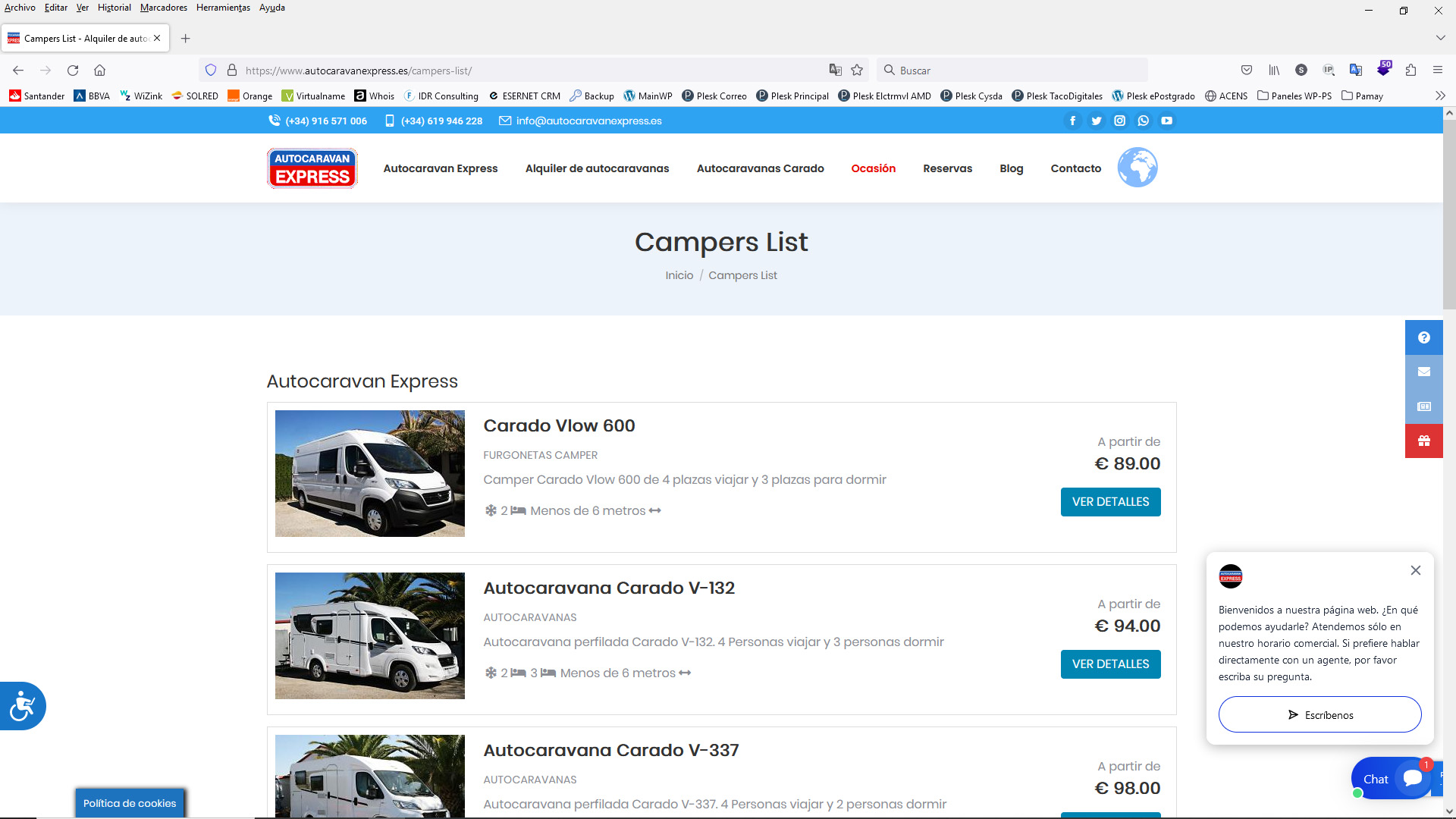Screen dimensions: 1456x819
Task: Click the red gift side button
Action: [x=1423, y=441]
